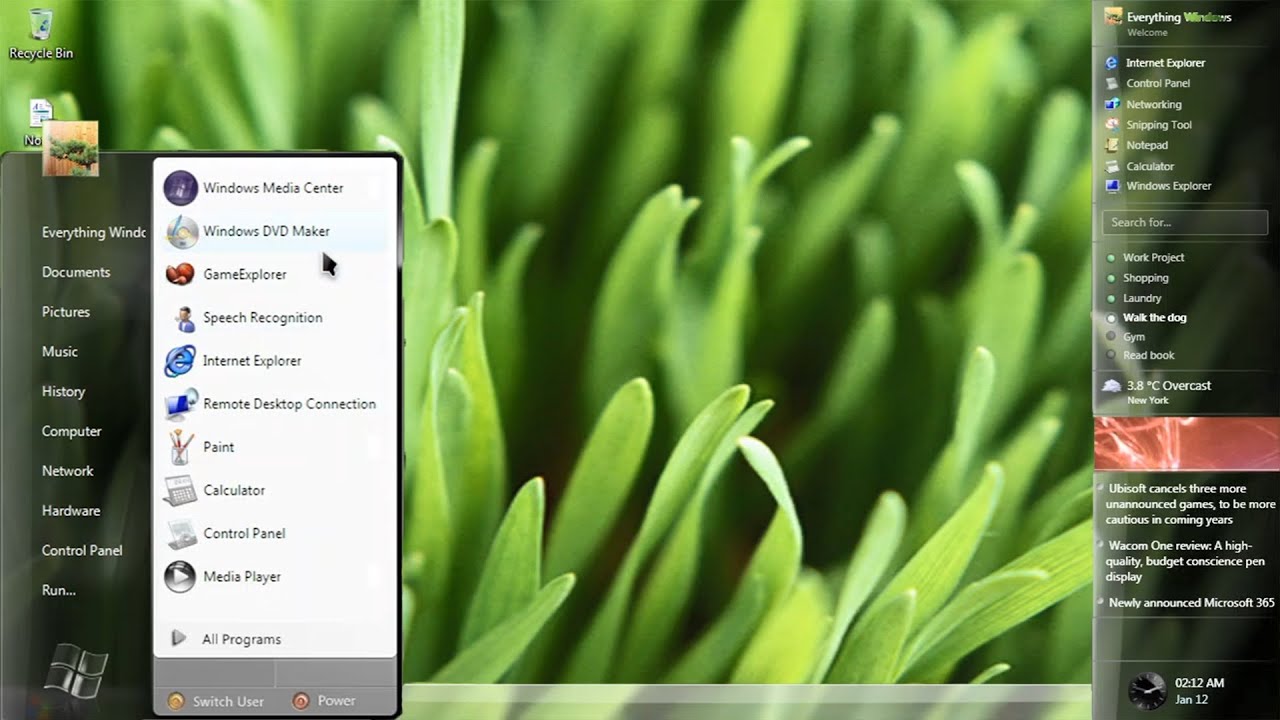The image size is (1280, 720).
Task: Toggle the Walk the dog task
Action: tap(1111, 318)
